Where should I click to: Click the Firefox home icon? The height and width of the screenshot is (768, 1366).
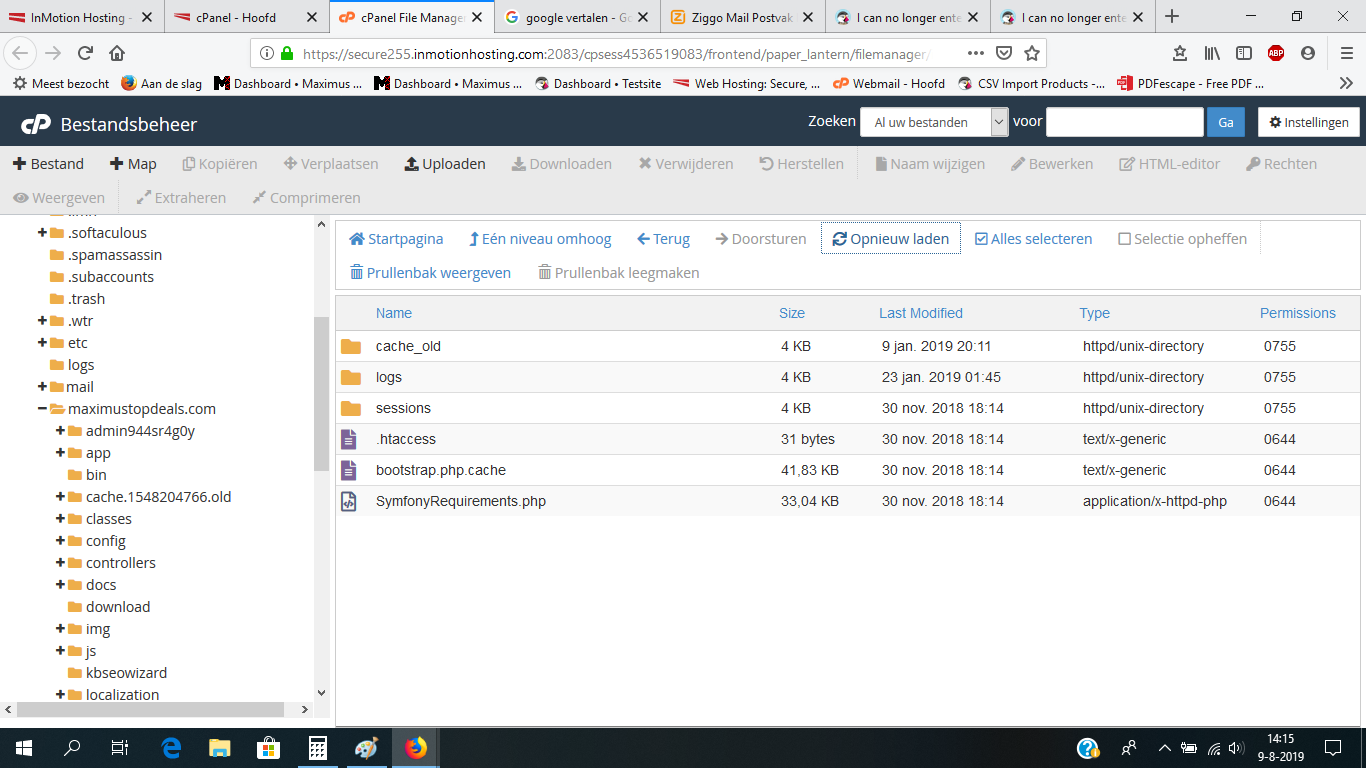click(117, 53)
